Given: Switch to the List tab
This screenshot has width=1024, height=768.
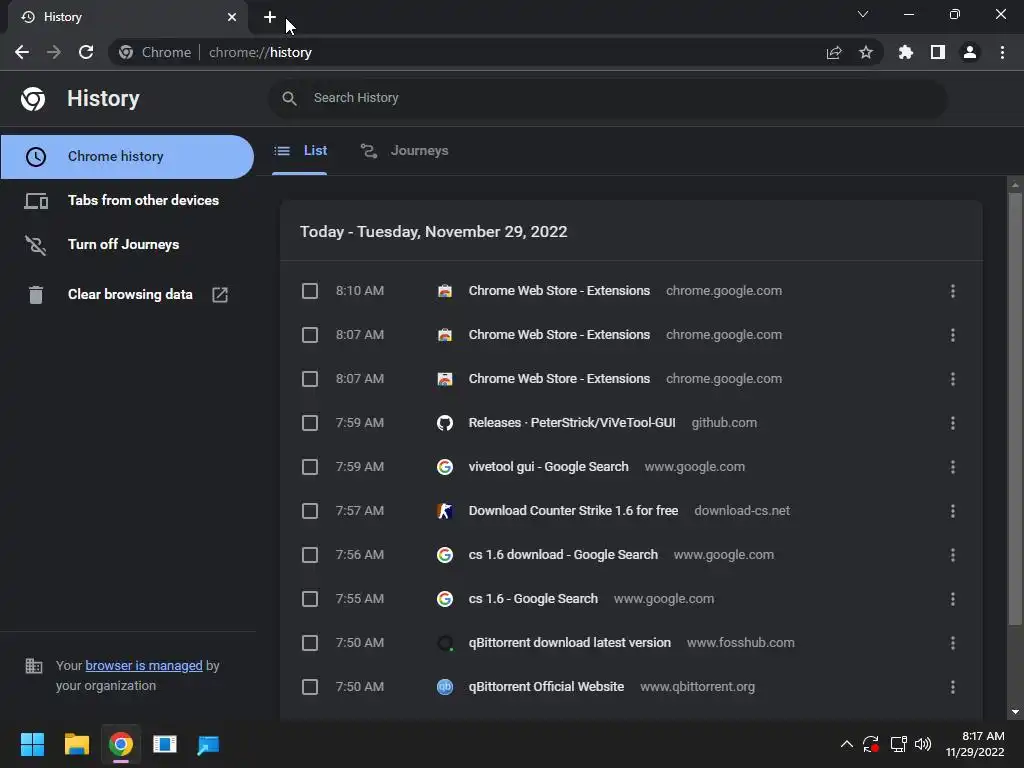Looking at the screenshot, I should [x=300, y=151].
